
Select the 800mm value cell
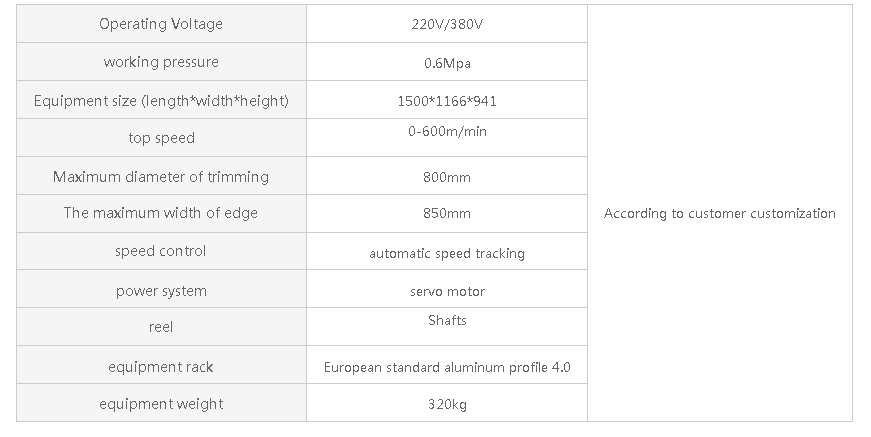coord(447,177)
